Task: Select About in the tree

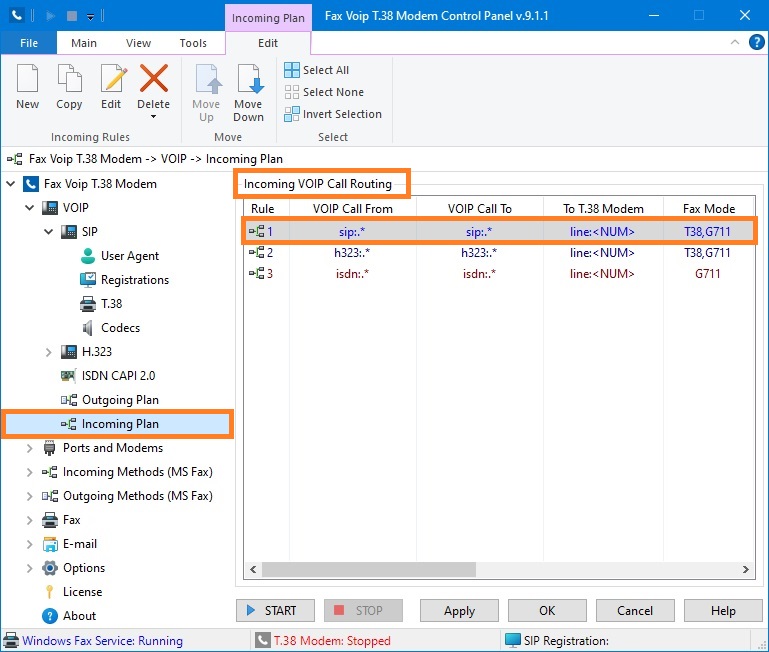Action: tap(70, 616)
